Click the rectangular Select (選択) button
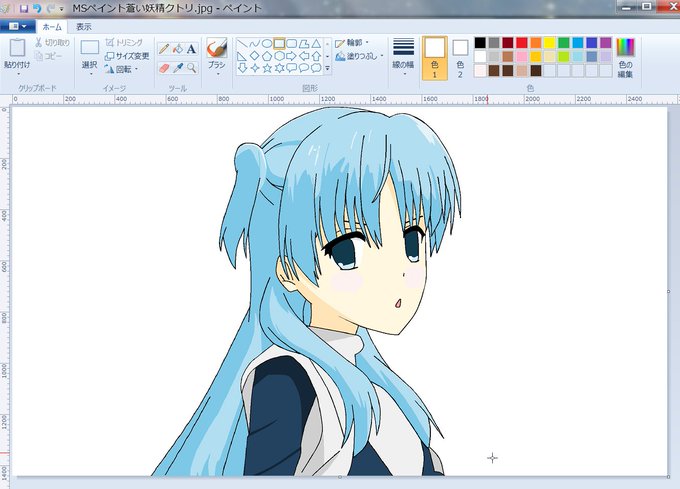Image resolution: width=680 pixels, height=489 pixels. (90, 47)
